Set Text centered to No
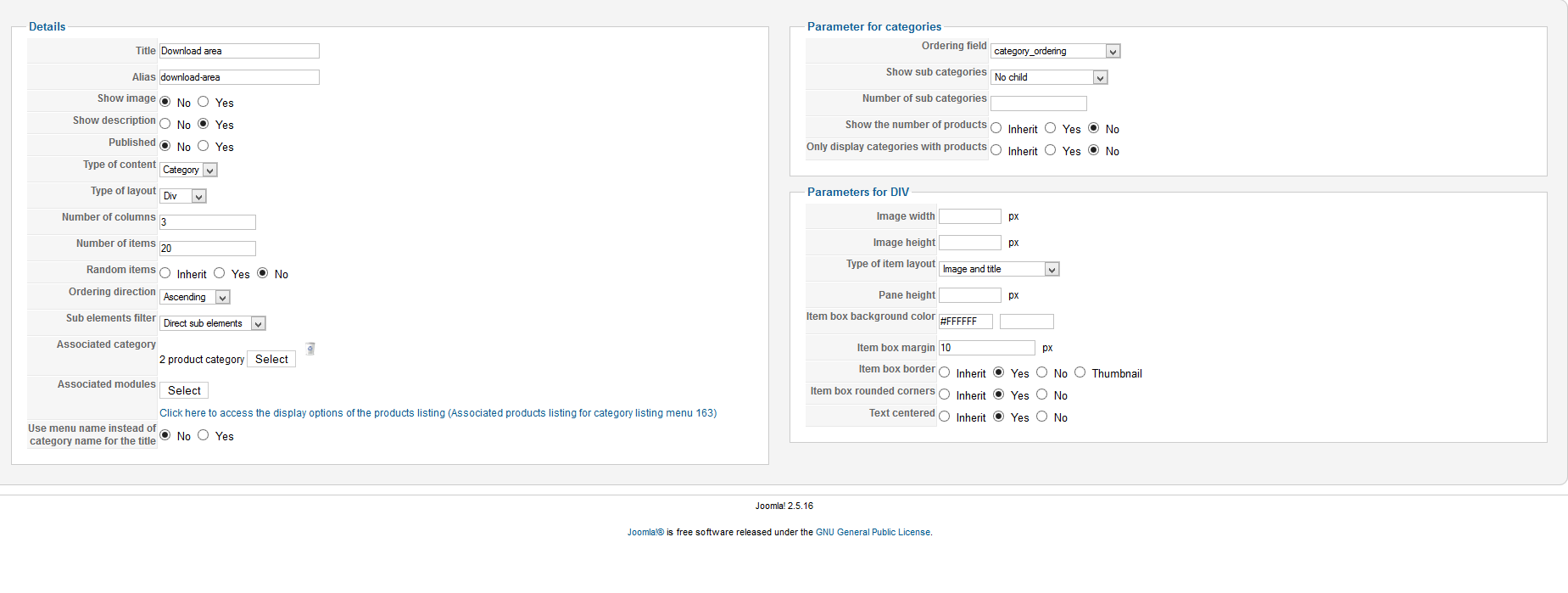 point(1042,417)
